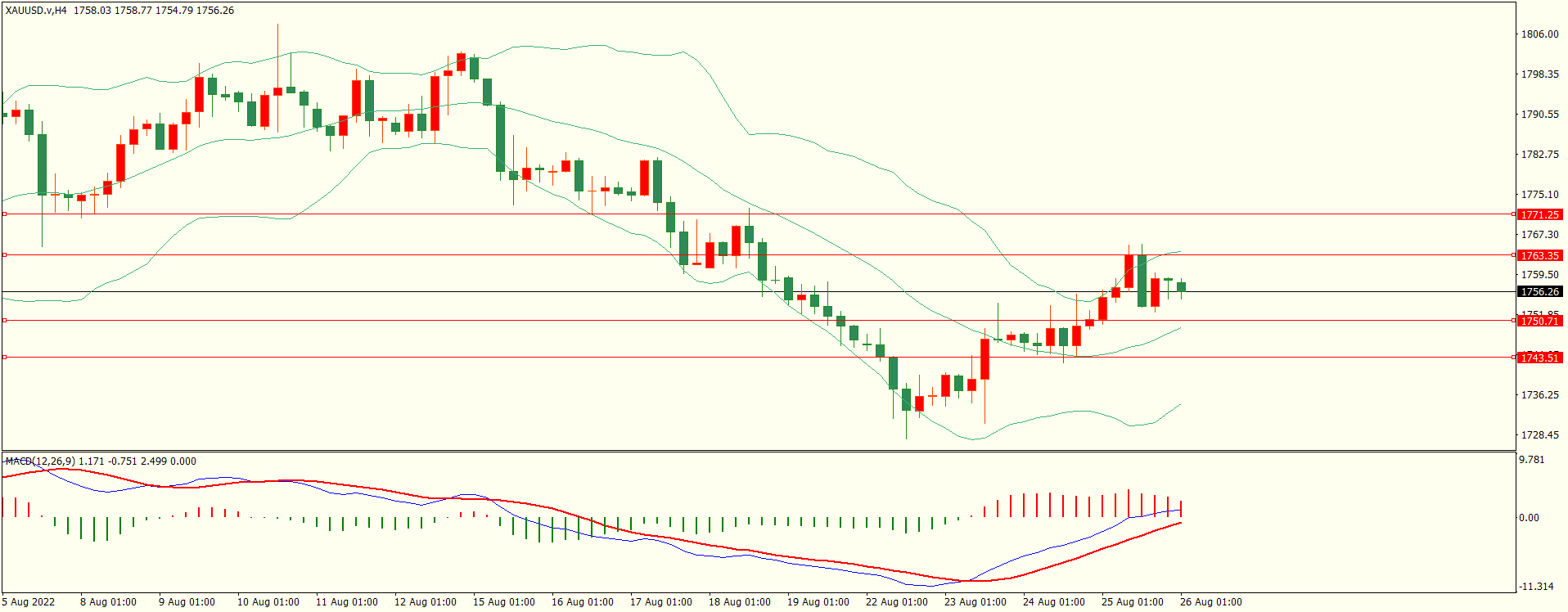The height and width of the screenshot is (612, 1568).
Task: Click the 24 Aug 01:00 time label
Action: click(x=1054, y=602)
